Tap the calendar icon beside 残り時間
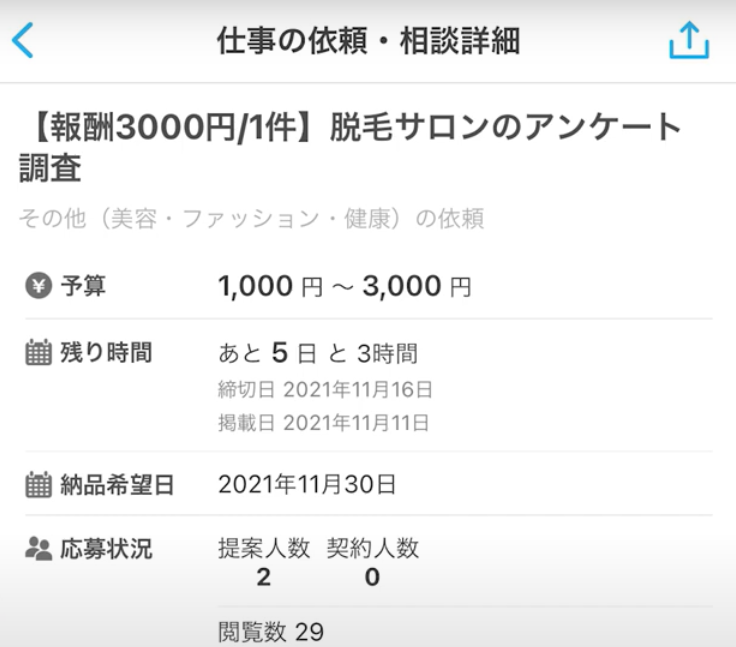 coord(37,352)
